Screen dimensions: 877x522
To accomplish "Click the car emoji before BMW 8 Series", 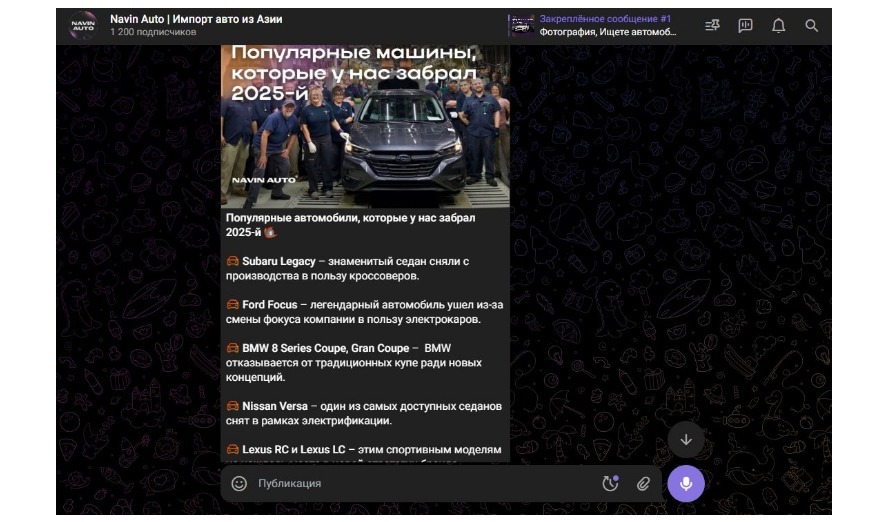I will click(232, 348).
